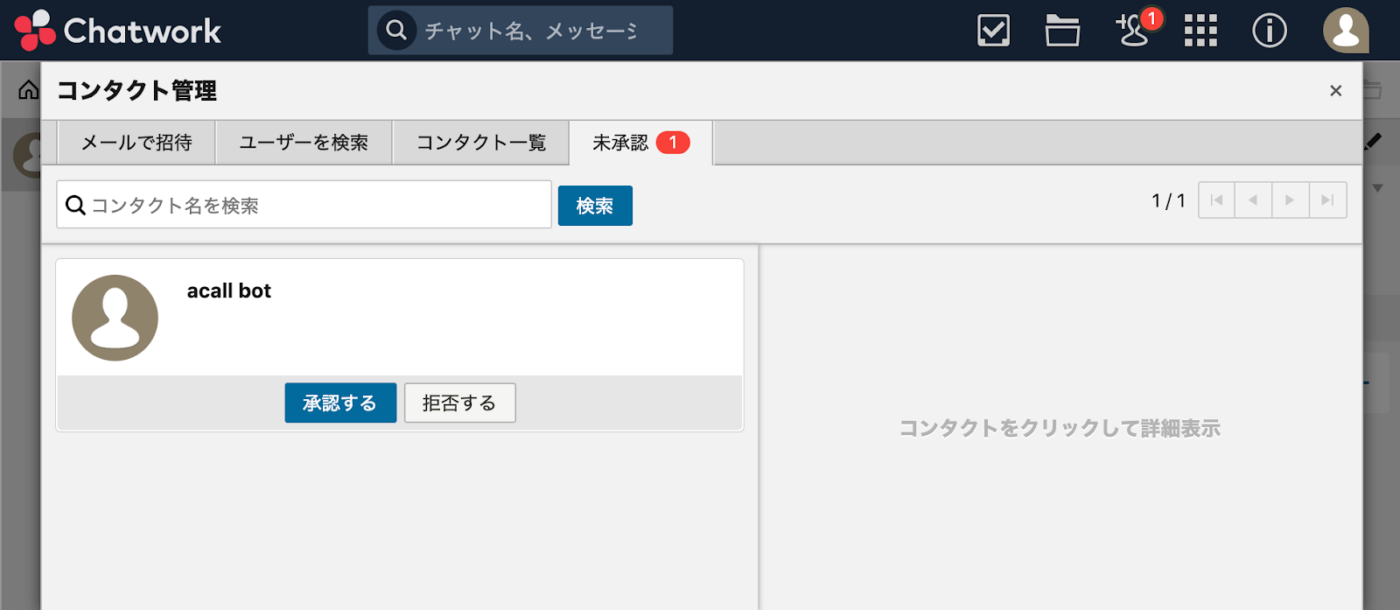Screen dimensions: 1400x610
Task: Open the app grid menu icon
Action: (x=1201, y=31)
